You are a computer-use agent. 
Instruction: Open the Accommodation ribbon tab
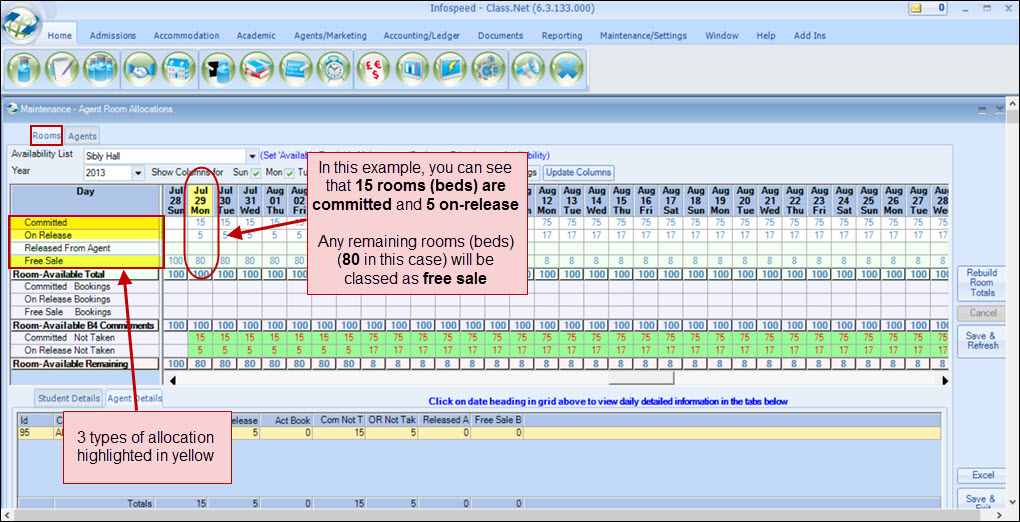point(186,36)
